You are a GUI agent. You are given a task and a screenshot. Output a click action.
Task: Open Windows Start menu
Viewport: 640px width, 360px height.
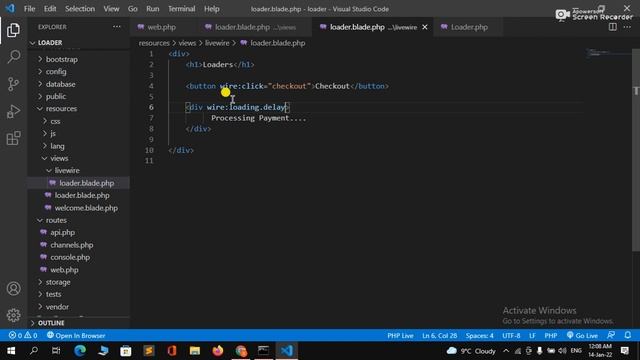pos(11,351)
